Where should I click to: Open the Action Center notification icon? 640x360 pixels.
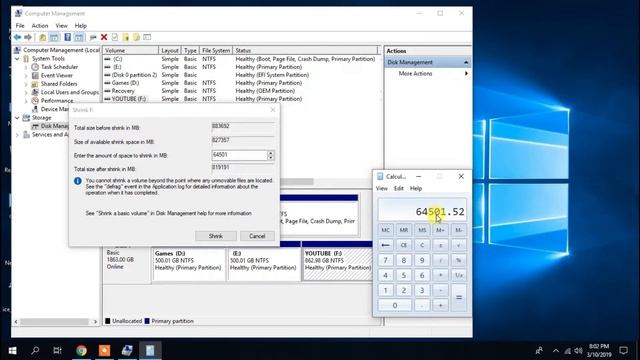(x=623, y=351)
